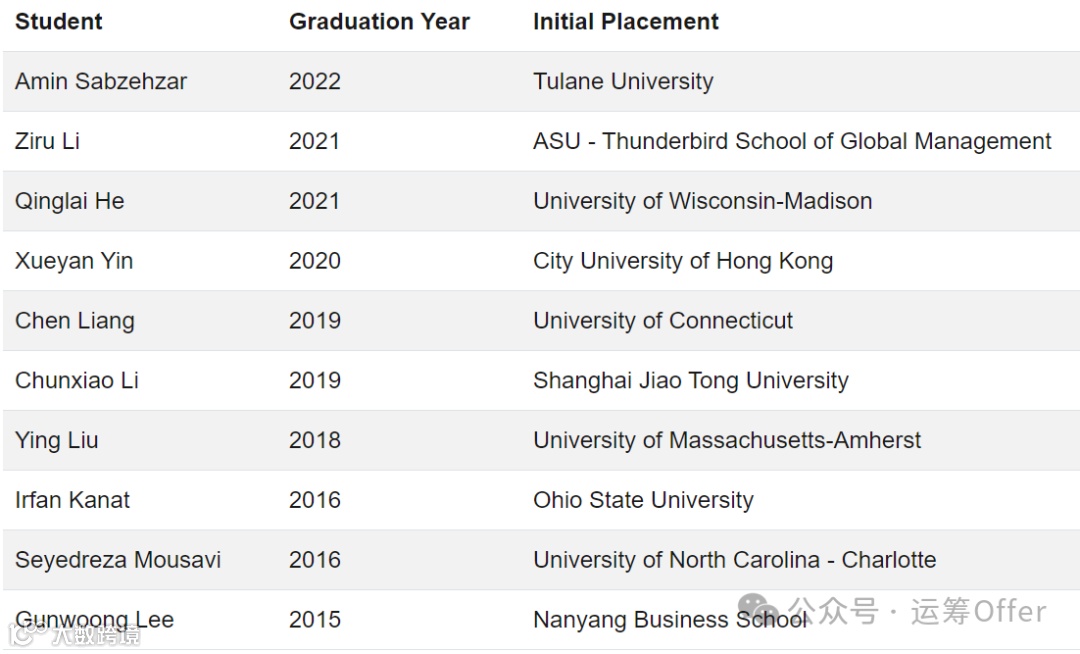This screenshot has height=654, width=1080.
Task: Select the Qinglai He row name
Action: pos(69,201)
